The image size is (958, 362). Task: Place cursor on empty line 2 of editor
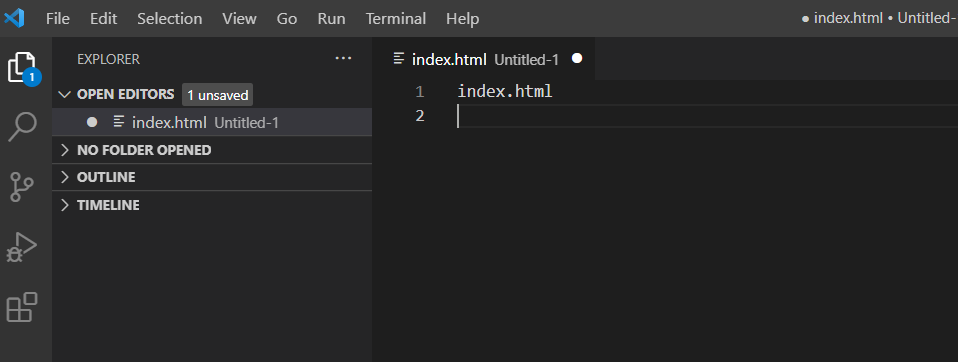[708, 115]
